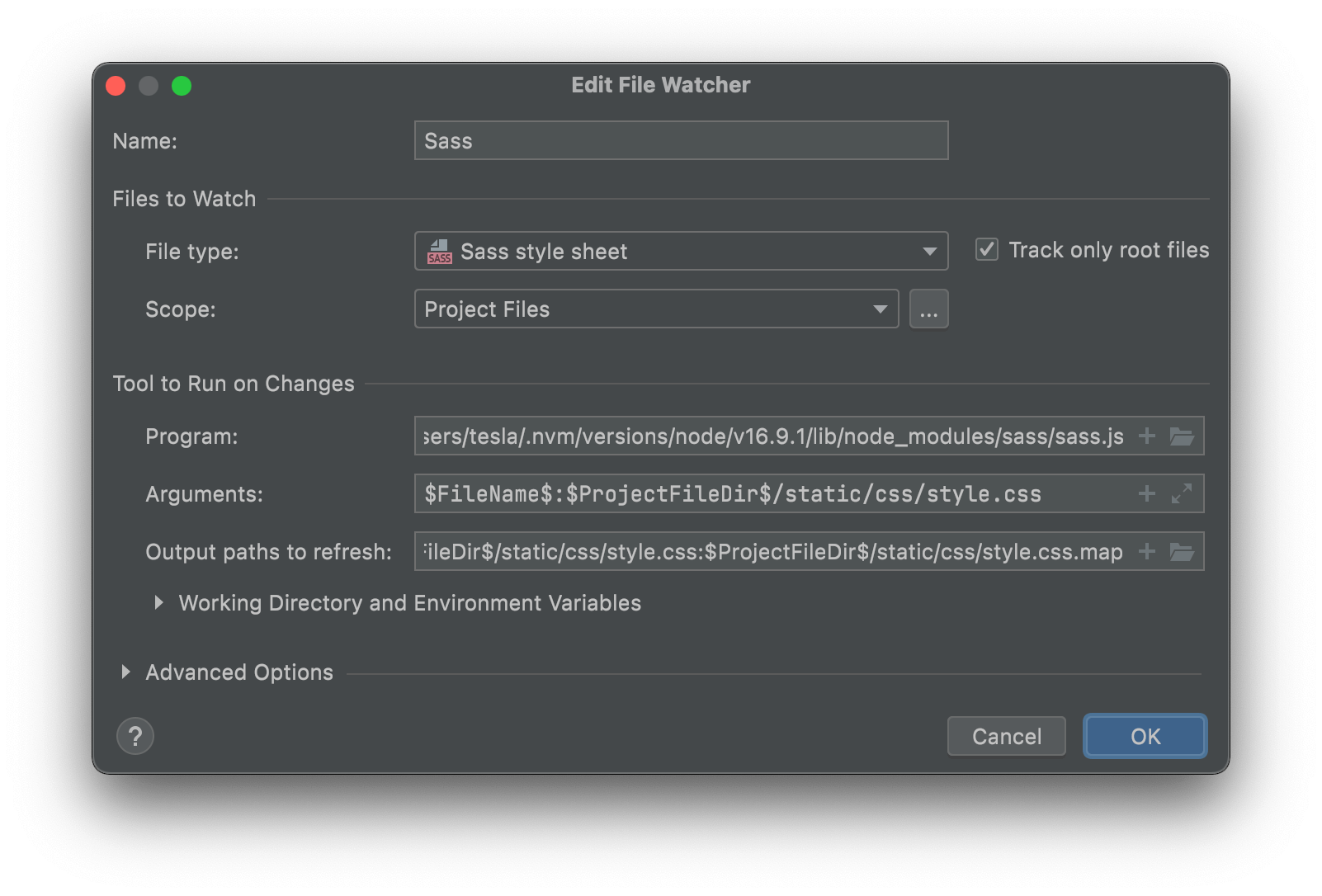Close the Edit File Watcher dialog
The image size is (1322, 896).
pyautogui.click(x=116, y=86)
